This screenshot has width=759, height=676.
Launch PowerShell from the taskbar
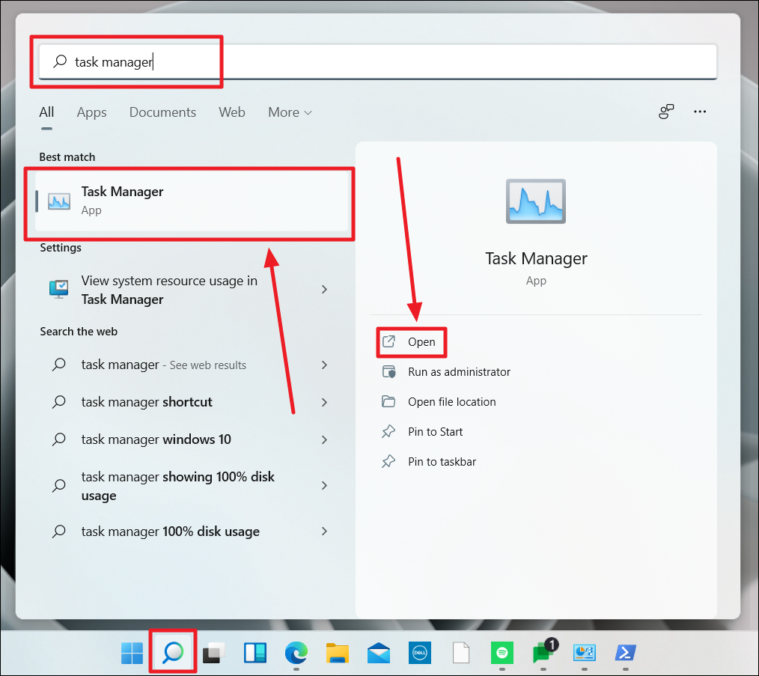click(625, 653)
